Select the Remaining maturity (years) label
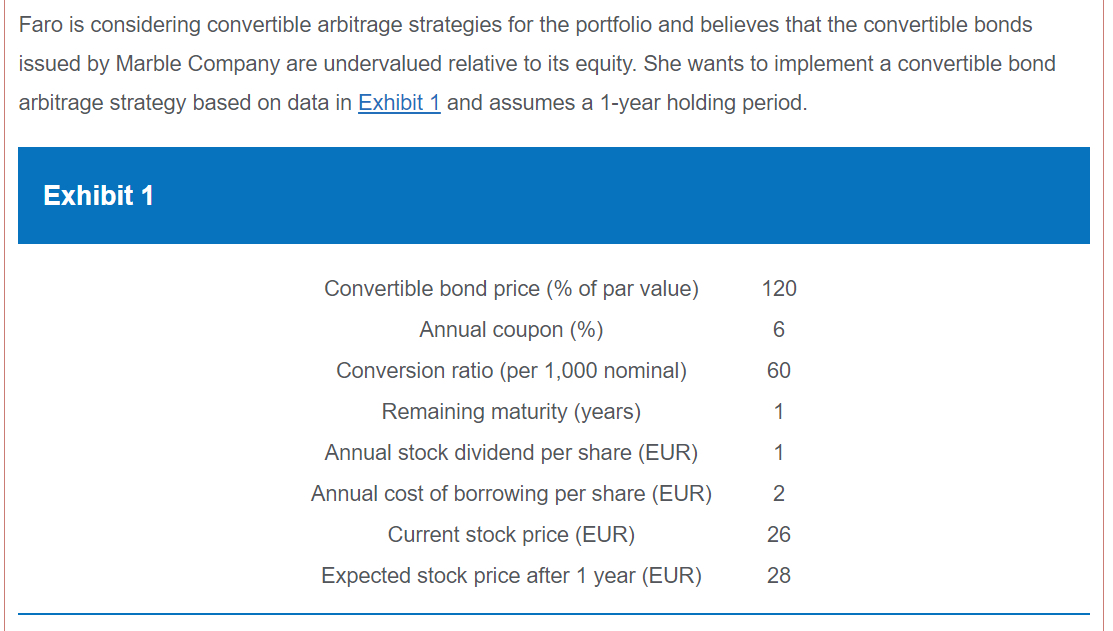The width and height of the screenshot is (1113, 631). 511,412
